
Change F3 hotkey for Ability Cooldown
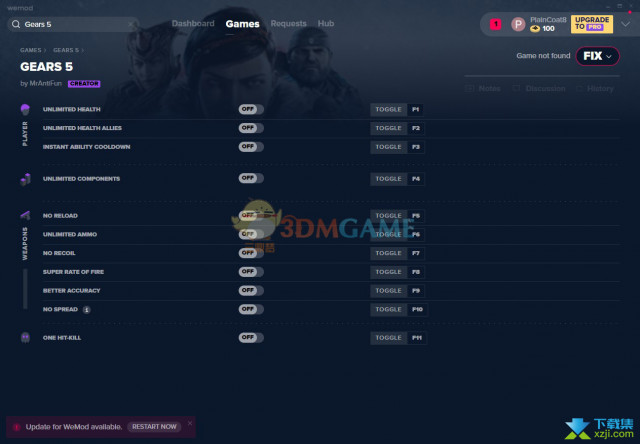(416, 147)
